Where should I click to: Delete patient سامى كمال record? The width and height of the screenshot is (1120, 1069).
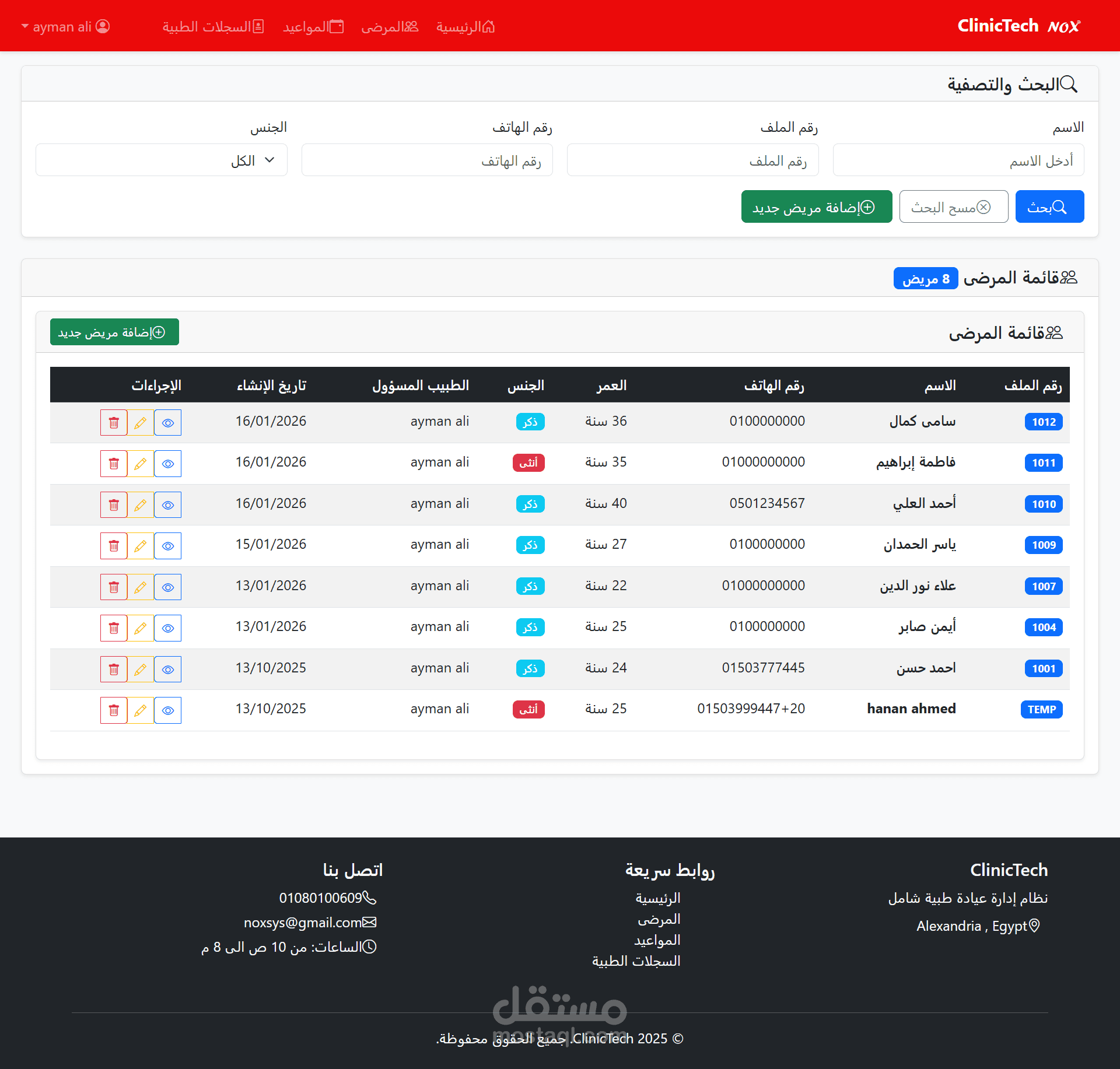point(114,423)
